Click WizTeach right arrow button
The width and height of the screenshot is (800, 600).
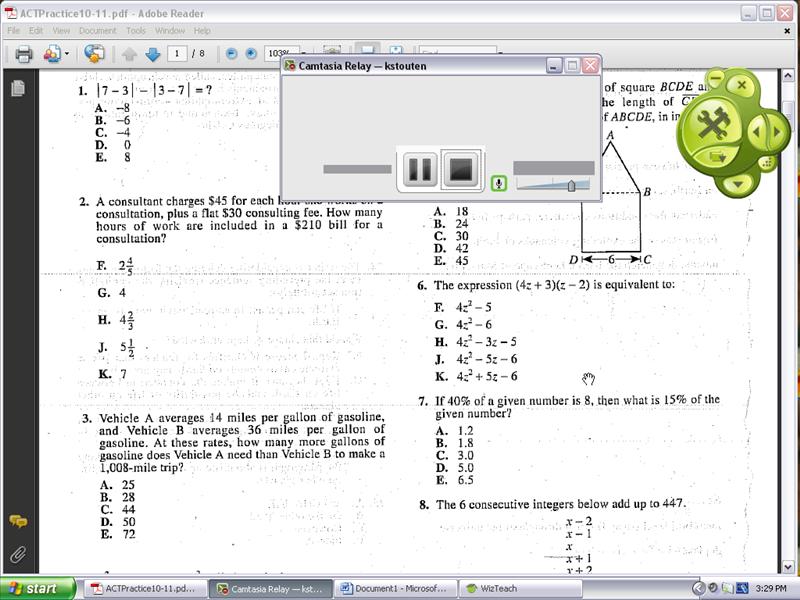[x=778, y=132]
